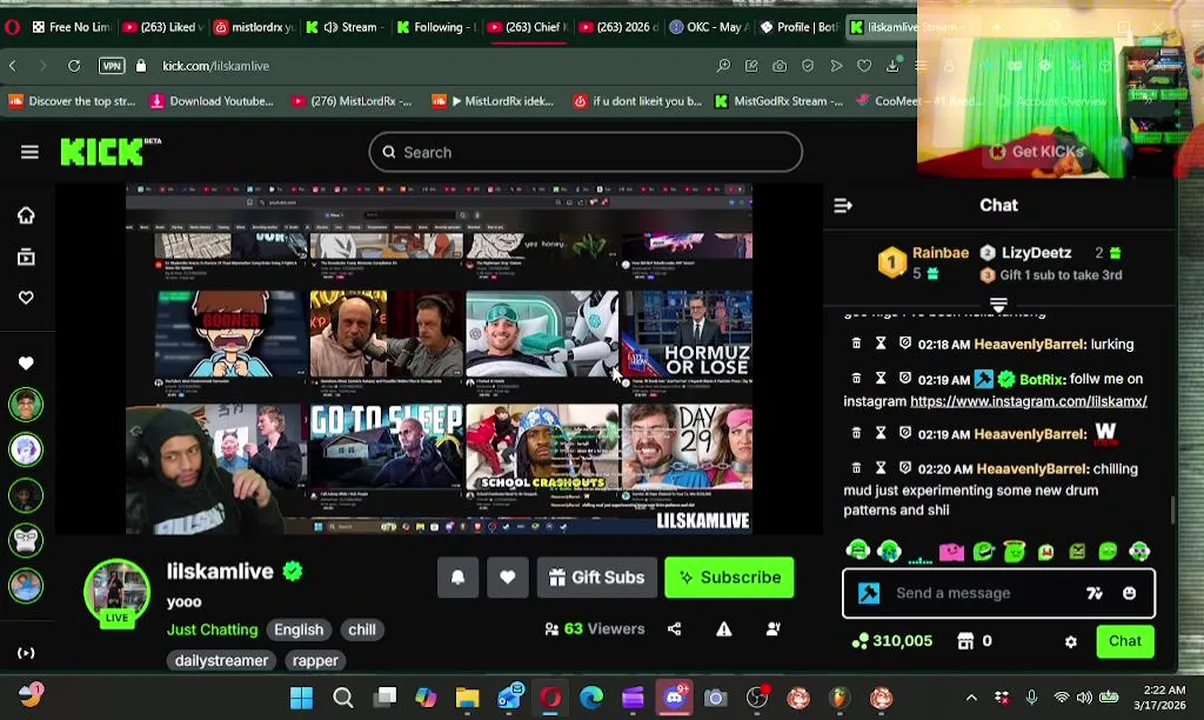Click the chat scrollbar
Screen dimensions: 1204x720
coord(1174,509)
